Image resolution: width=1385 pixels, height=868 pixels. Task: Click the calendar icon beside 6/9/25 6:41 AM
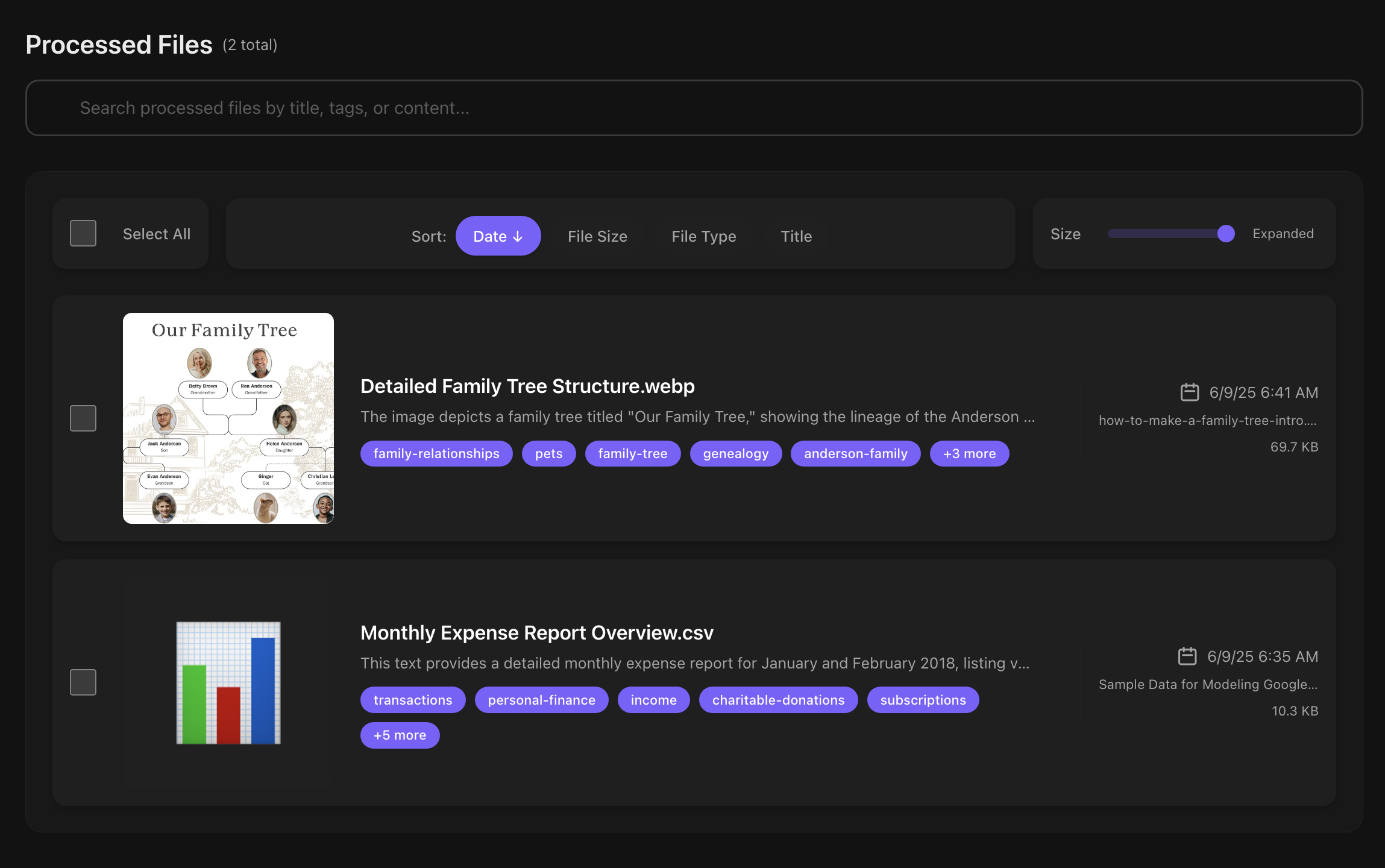[1188, 392]
